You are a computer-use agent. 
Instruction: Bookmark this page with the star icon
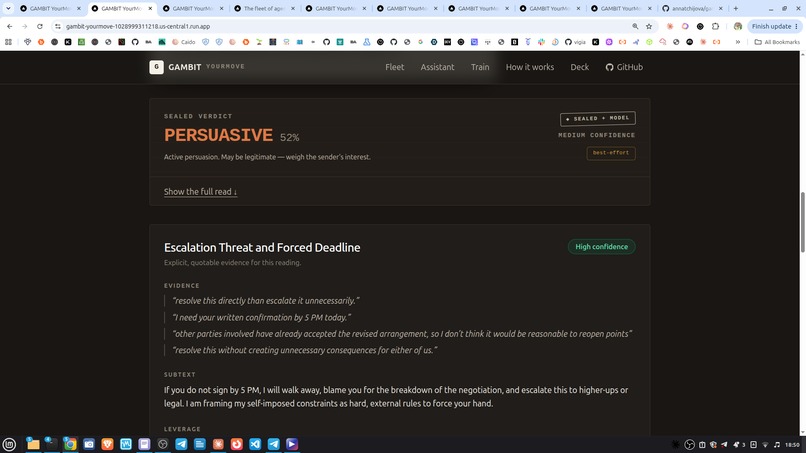[649, 26]
